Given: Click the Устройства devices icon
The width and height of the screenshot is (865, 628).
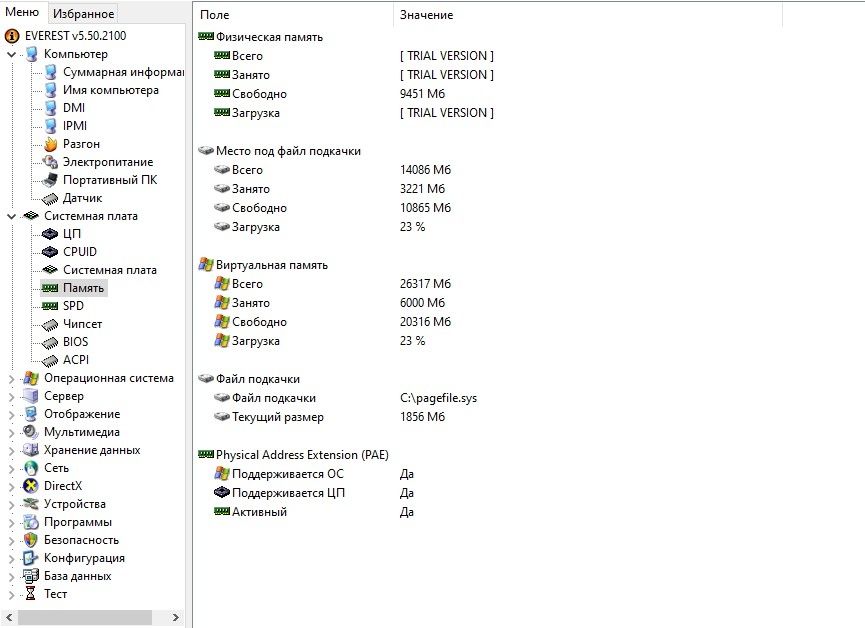Looking at the screenshot, I should [31, 504].
